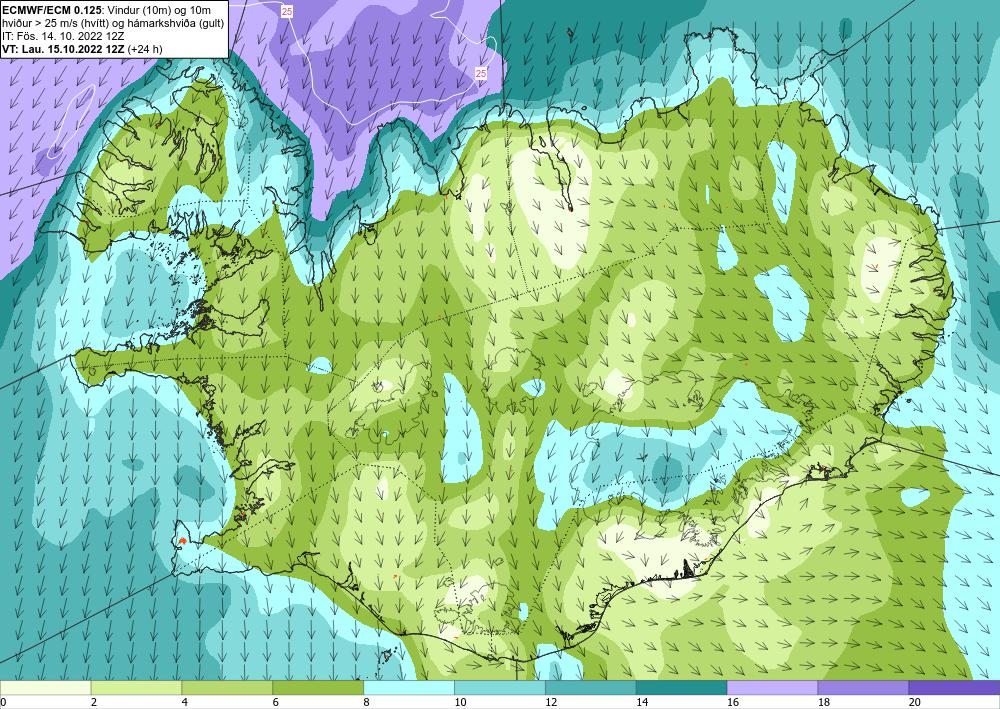Click the pale yellow 0–2 m/s legend swatch
The width and height of the screenshot is (1000, 709).
pos(46,688)
